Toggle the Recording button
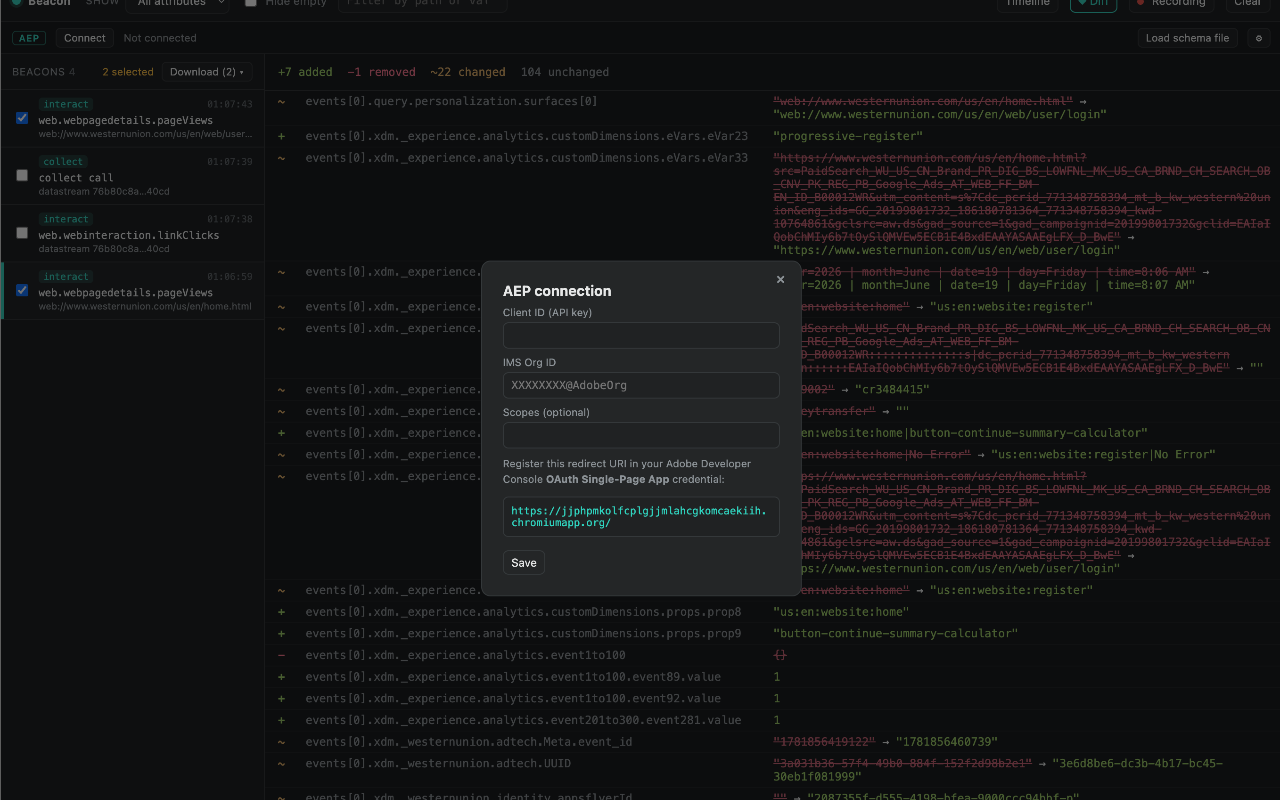 coord(1172,4)
